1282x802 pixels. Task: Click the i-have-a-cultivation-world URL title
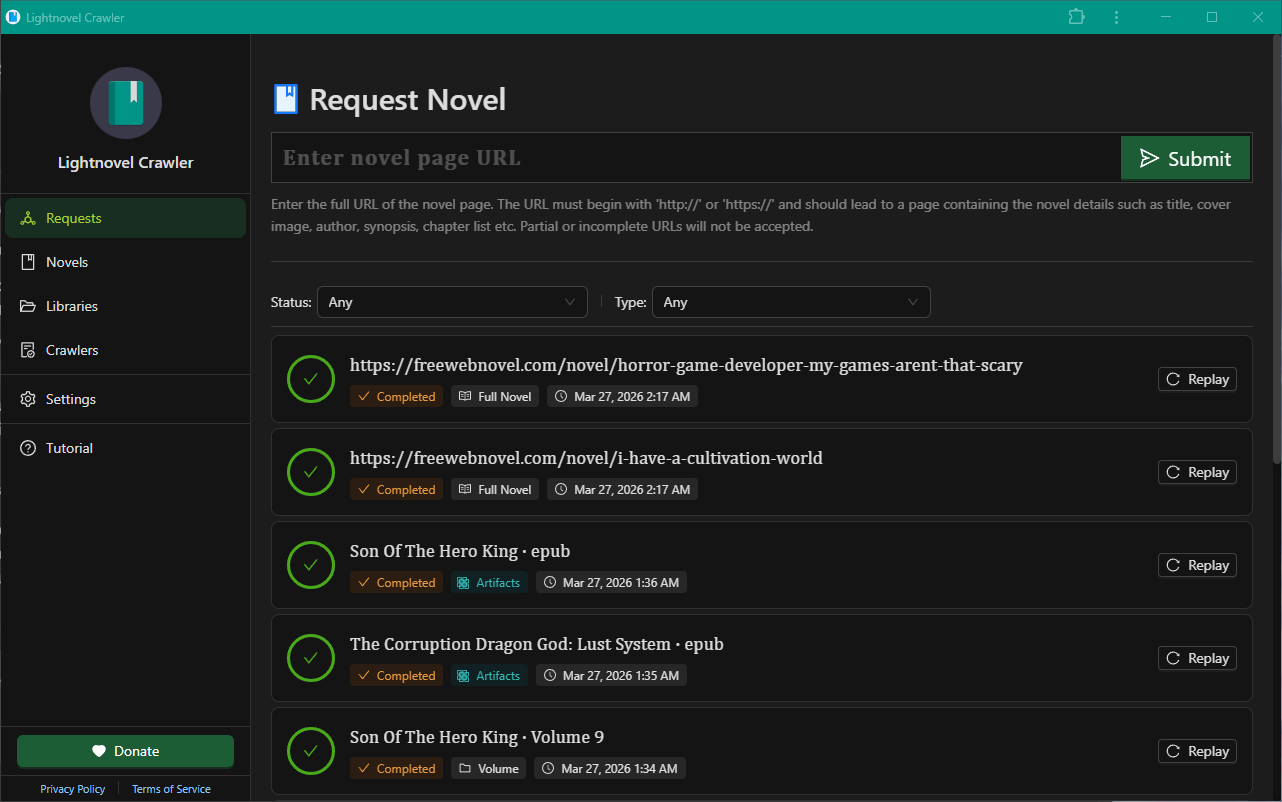coord(586,458)
